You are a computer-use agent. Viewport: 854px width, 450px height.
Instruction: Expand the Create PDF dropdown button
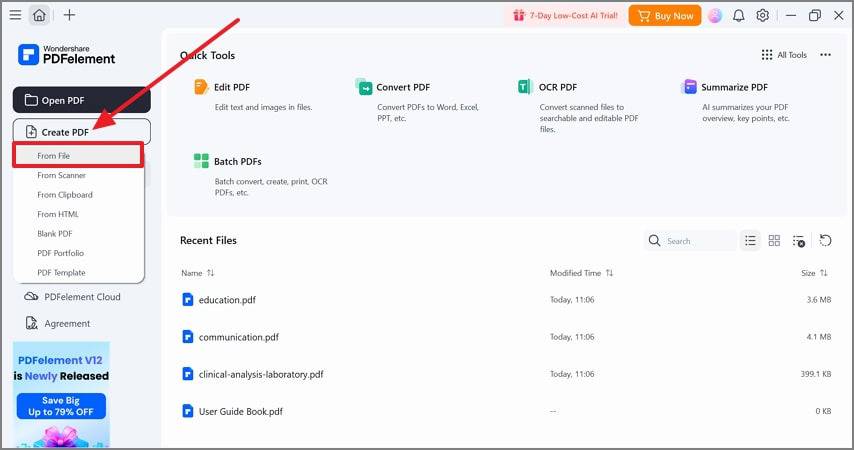pyautogui.click(x=82, y=132)
